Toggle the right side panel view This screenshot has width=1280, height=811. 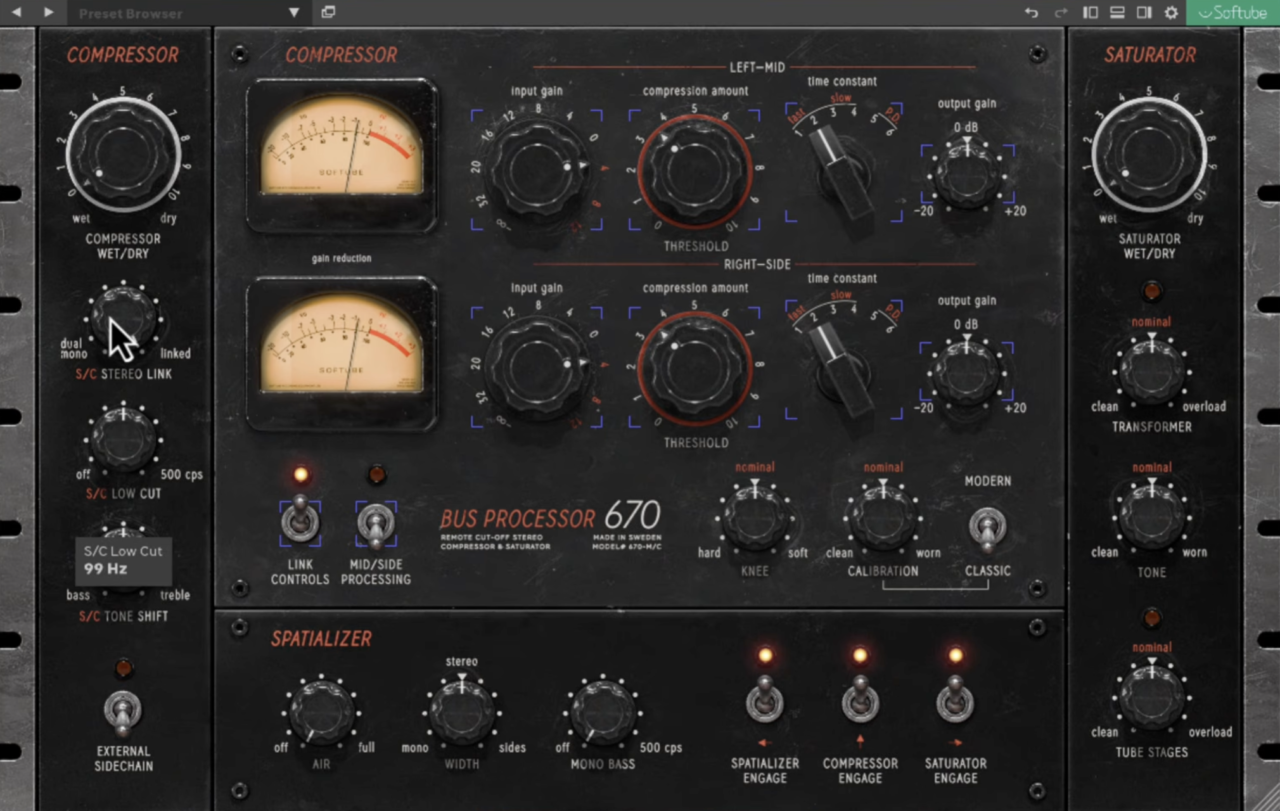tap(1144, 13)
